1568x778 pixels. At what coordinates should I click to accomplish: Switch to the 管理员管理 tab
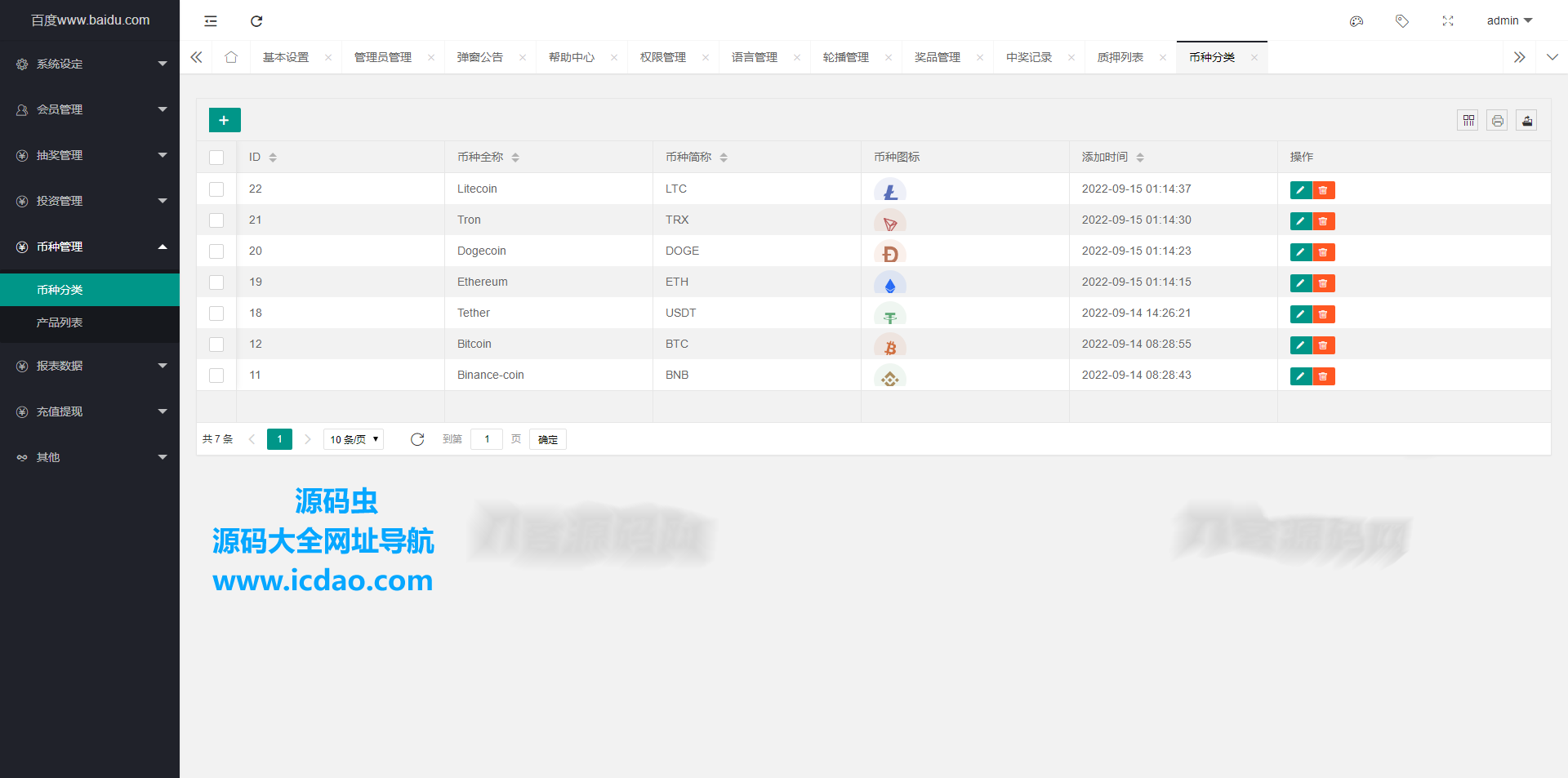point(383,57)
